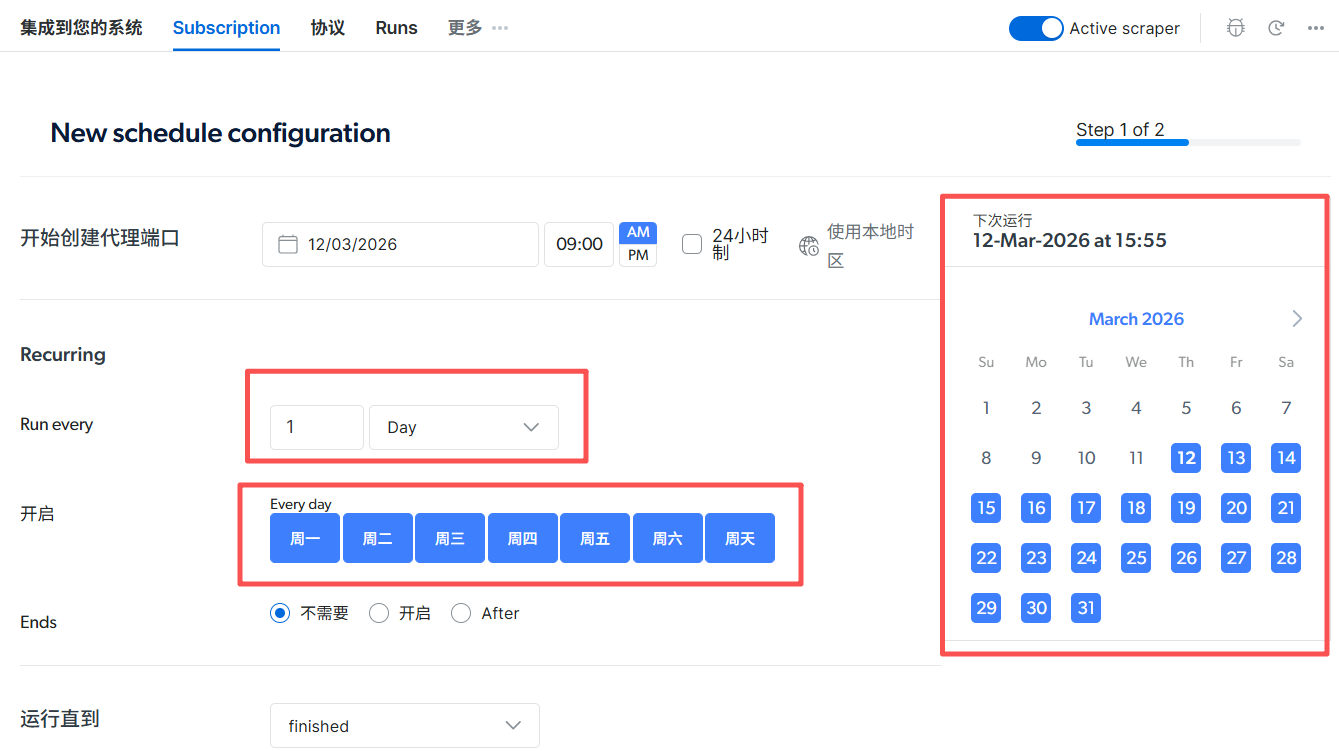Open the Day frequency dropdown
Image resolution: width=1339 pixels, height=751 pixels.
(463, 427)
